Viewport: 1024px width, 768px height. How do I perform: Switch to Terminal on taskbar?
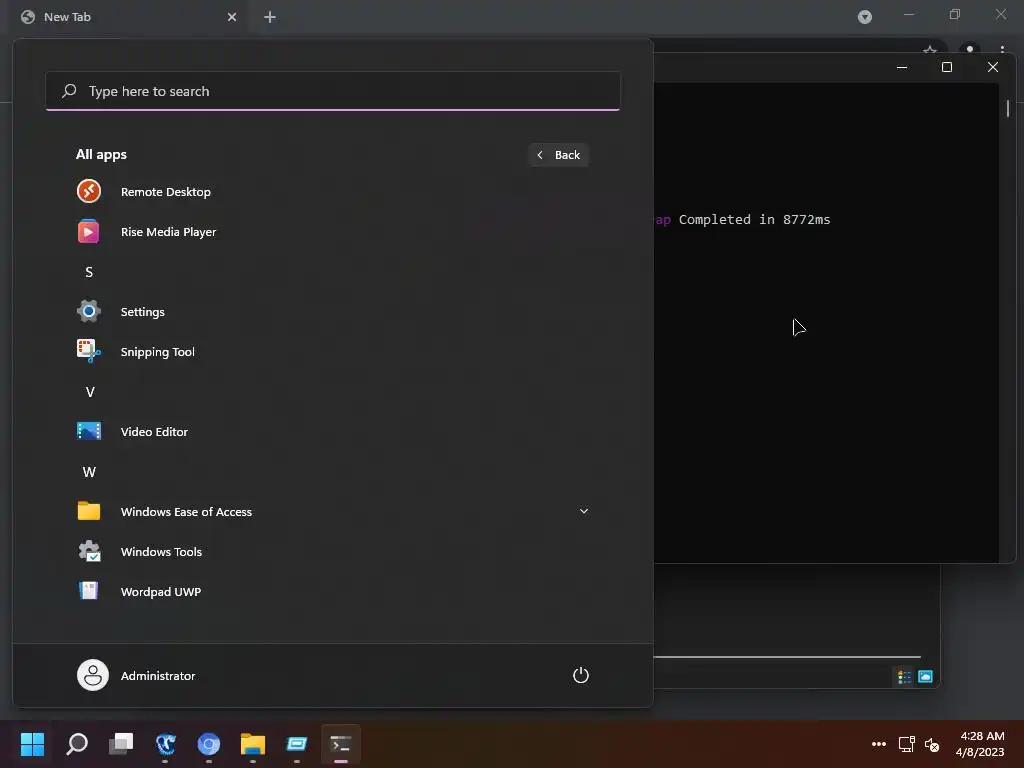[x=341, y=744]
